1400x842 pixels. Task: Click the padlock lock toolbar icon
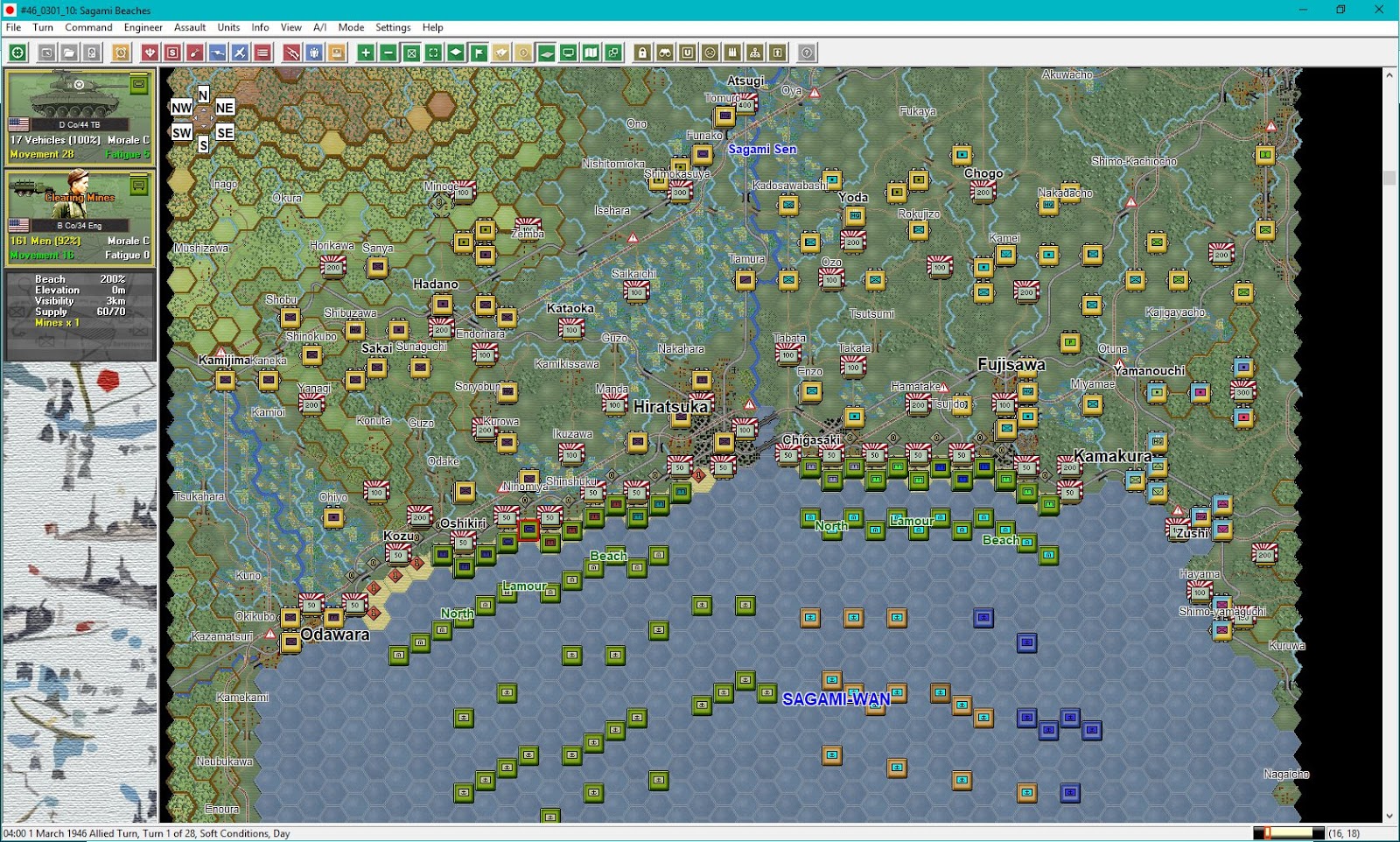tap(642, 53)
